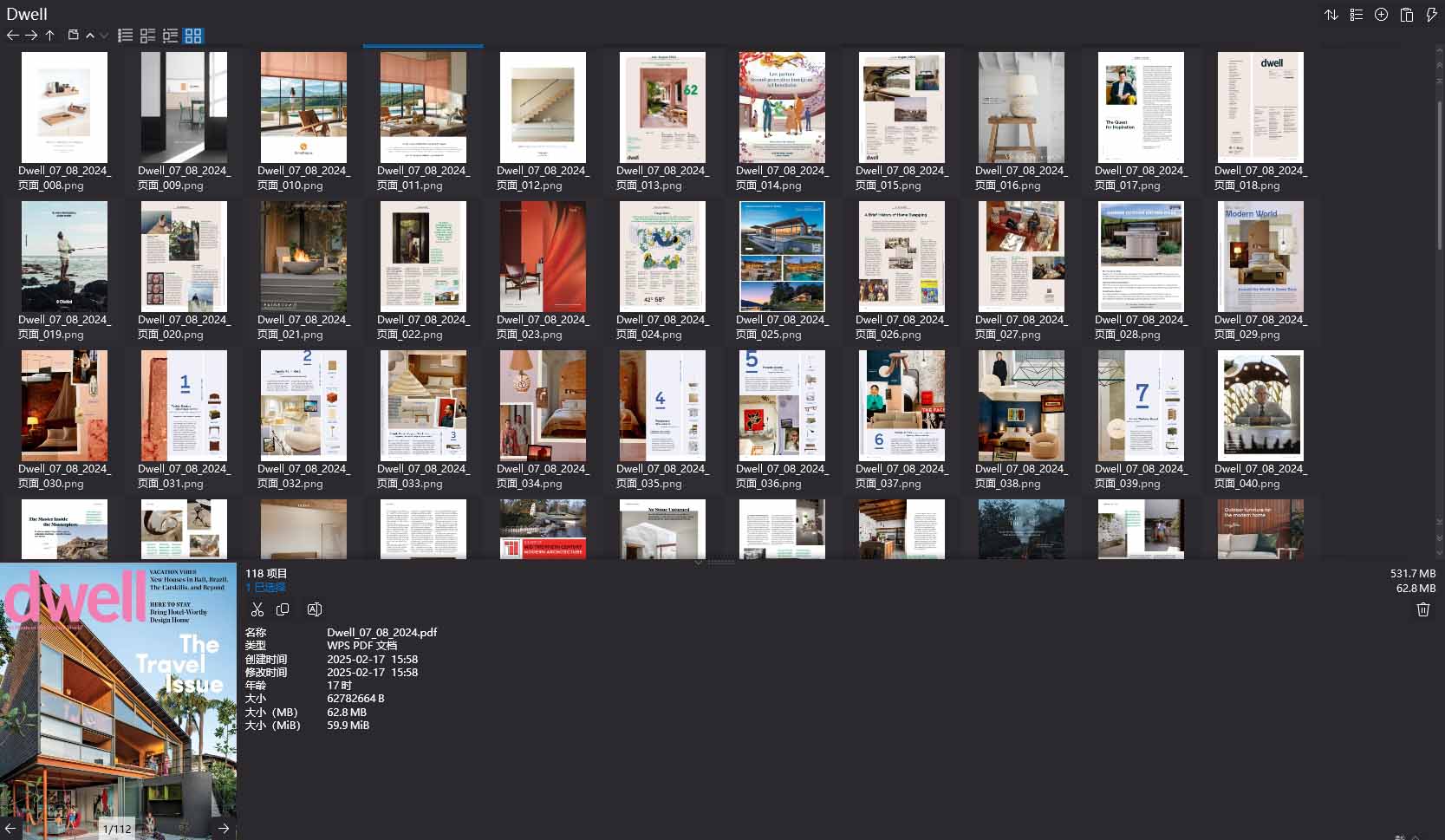The height and width of the screenshot is (840, 1445).
Task: Select thumbnail 页面_009.png
Action: (184, 107)
